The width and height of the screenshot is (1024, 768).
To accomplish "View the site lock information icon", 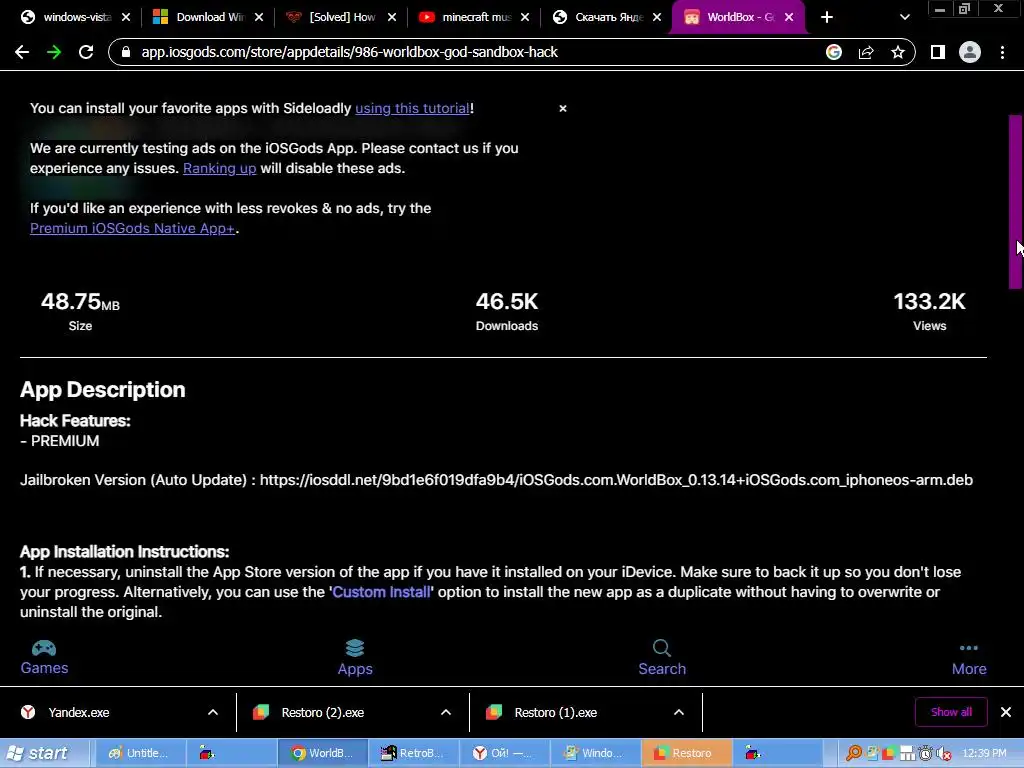I will click(x=126, y=52).
